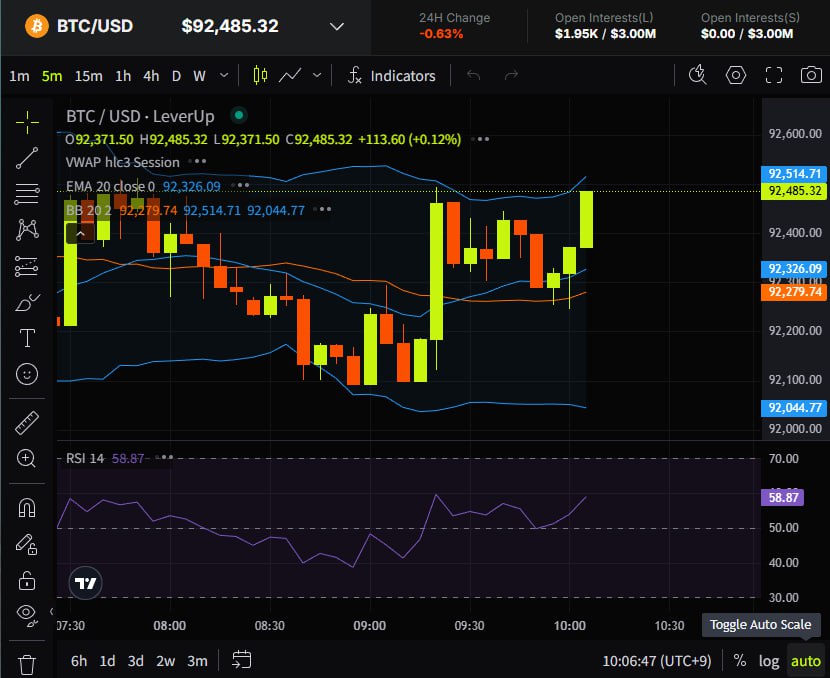Select EMA 20 close legend label

coord(110,186)
